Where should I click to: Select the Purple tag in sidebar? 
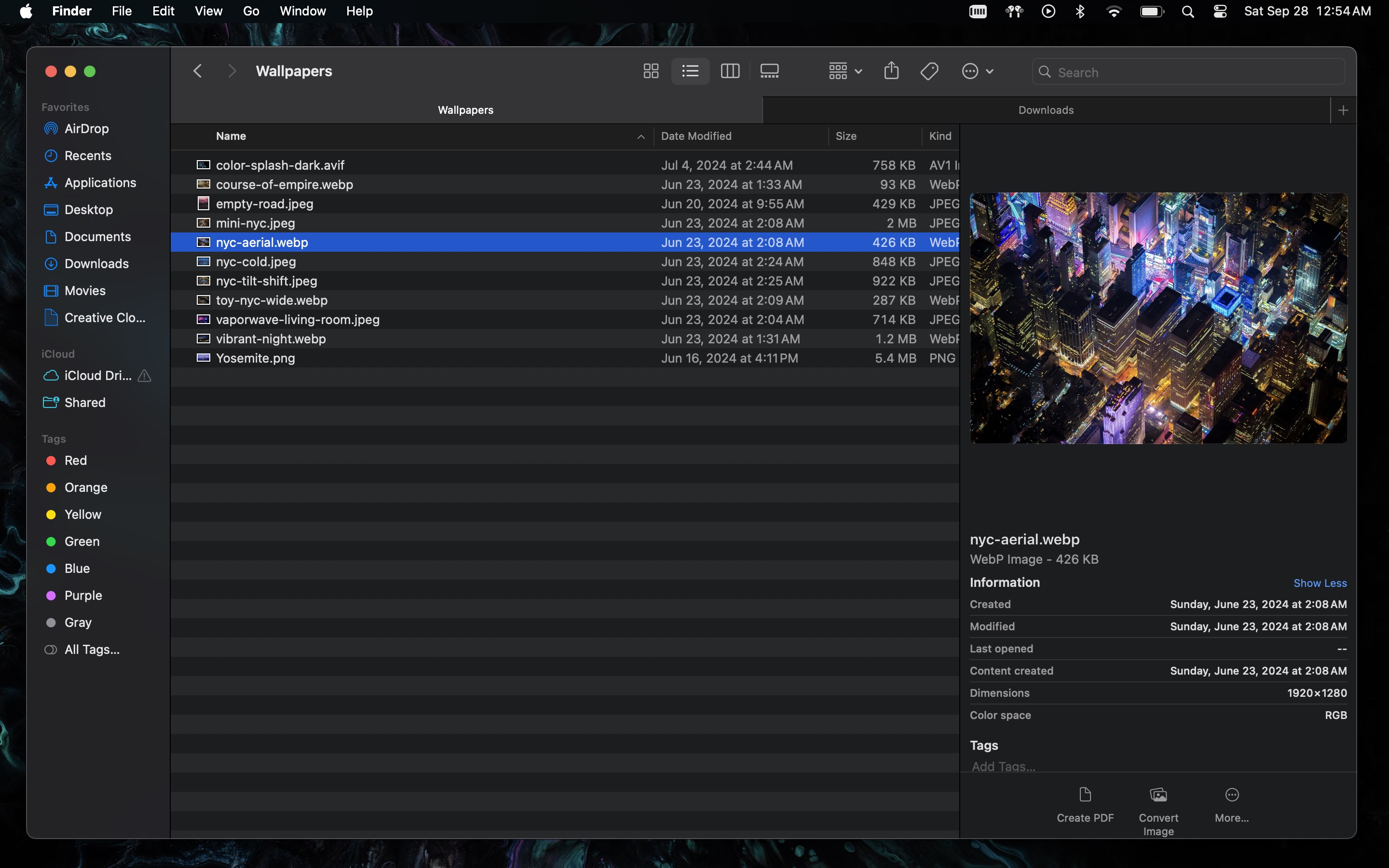(x=82, y=596)
